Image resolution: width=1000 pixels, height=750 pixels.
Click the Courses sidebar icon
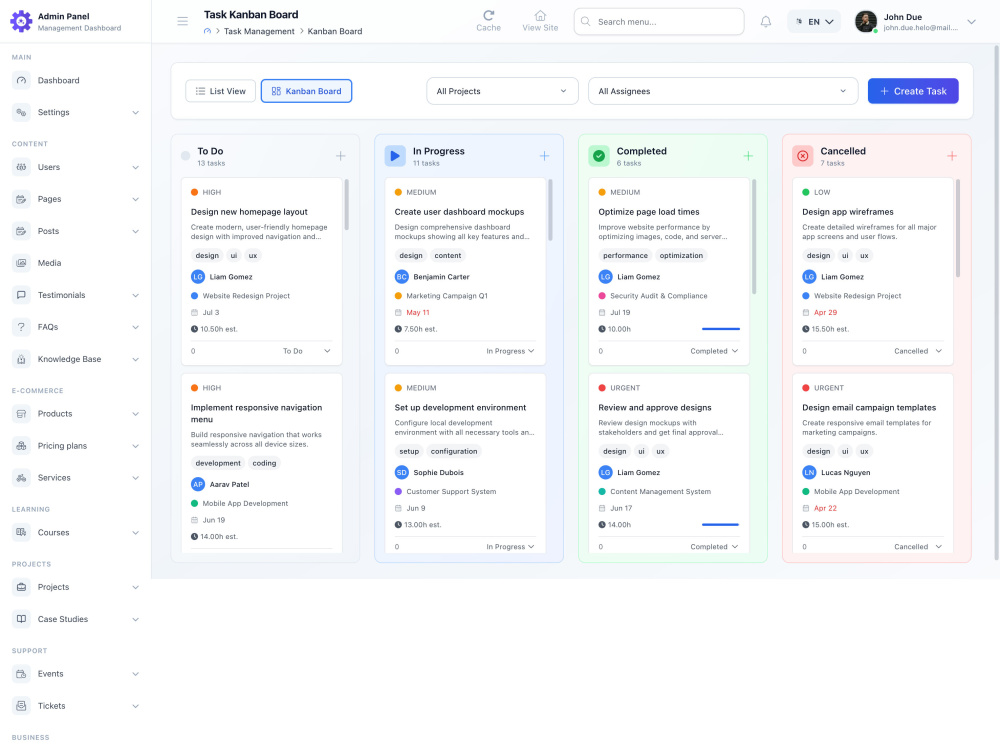coord(21,533)
